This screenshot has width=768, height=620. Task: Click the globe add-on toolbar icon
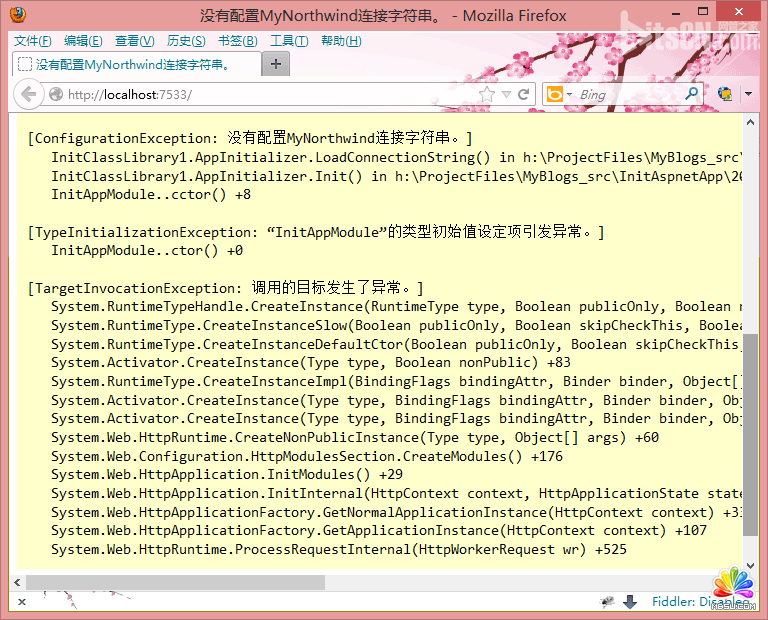[x=725, y=93]
